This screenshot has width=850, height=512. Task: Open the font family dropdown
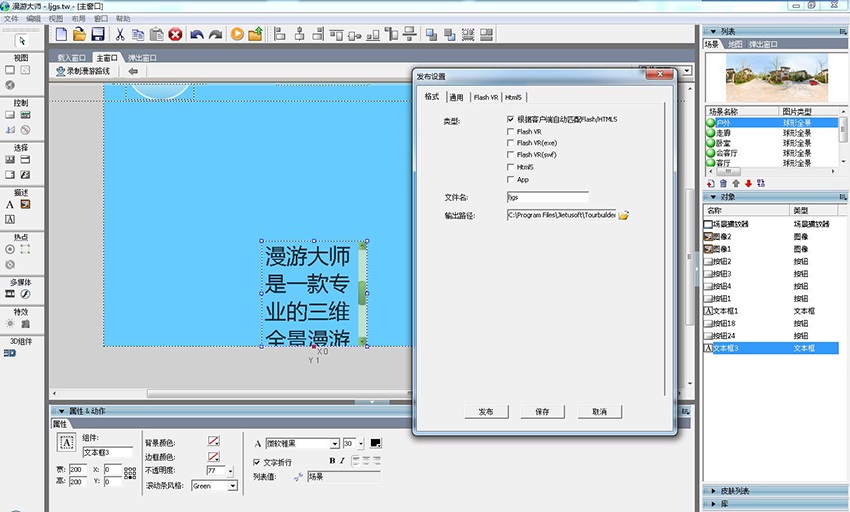(x=334, y=444)
